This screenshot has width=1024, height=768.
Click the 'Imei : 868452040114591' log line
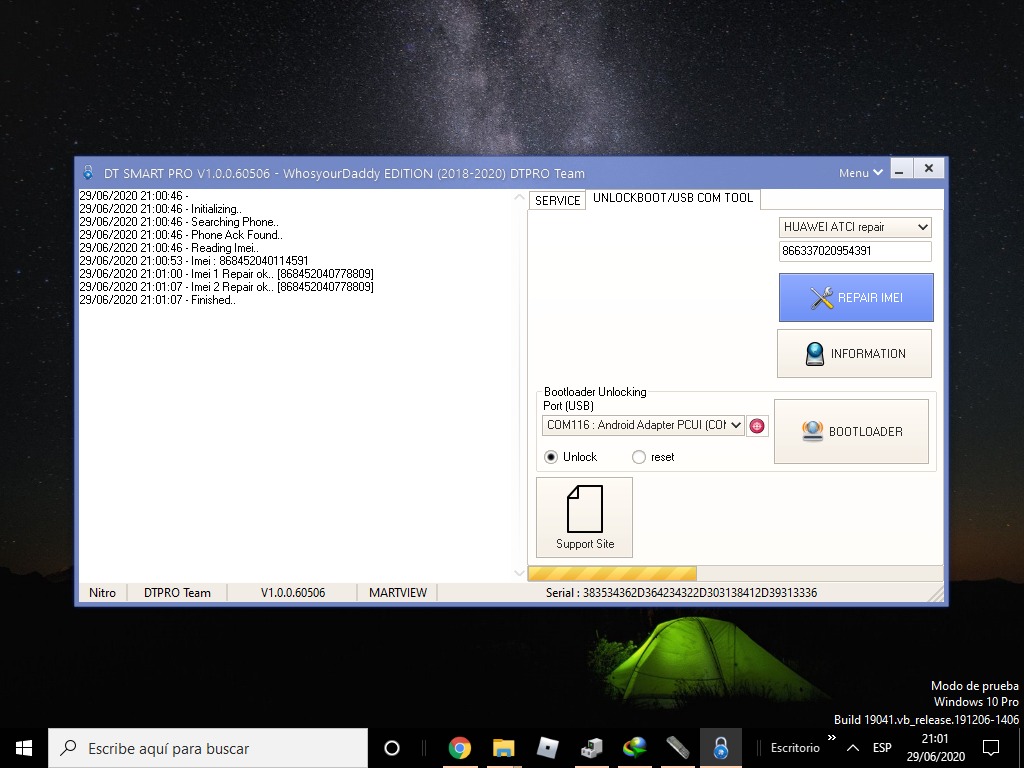click(x=194, y=261)
